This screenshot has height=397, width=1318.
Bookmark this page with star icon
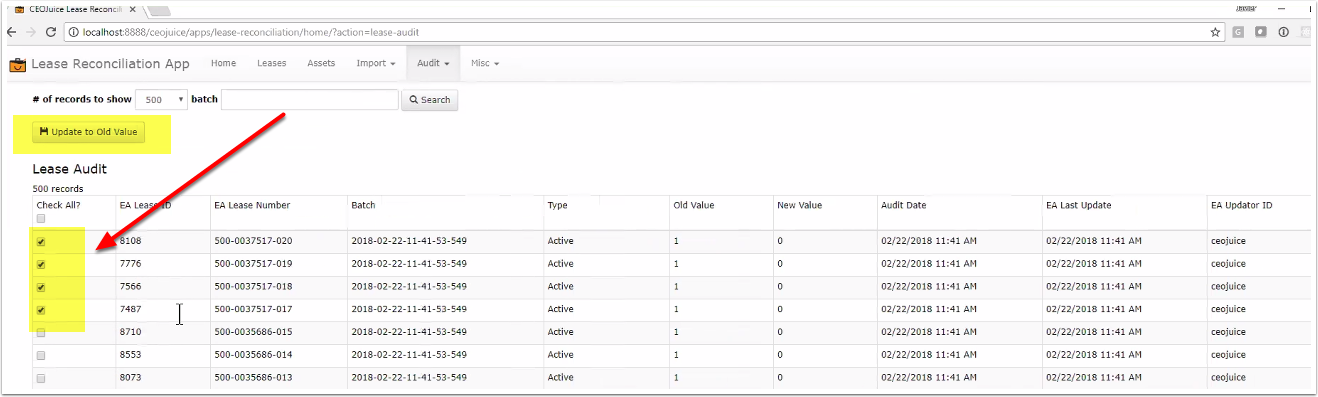(x=1215, y=32)
